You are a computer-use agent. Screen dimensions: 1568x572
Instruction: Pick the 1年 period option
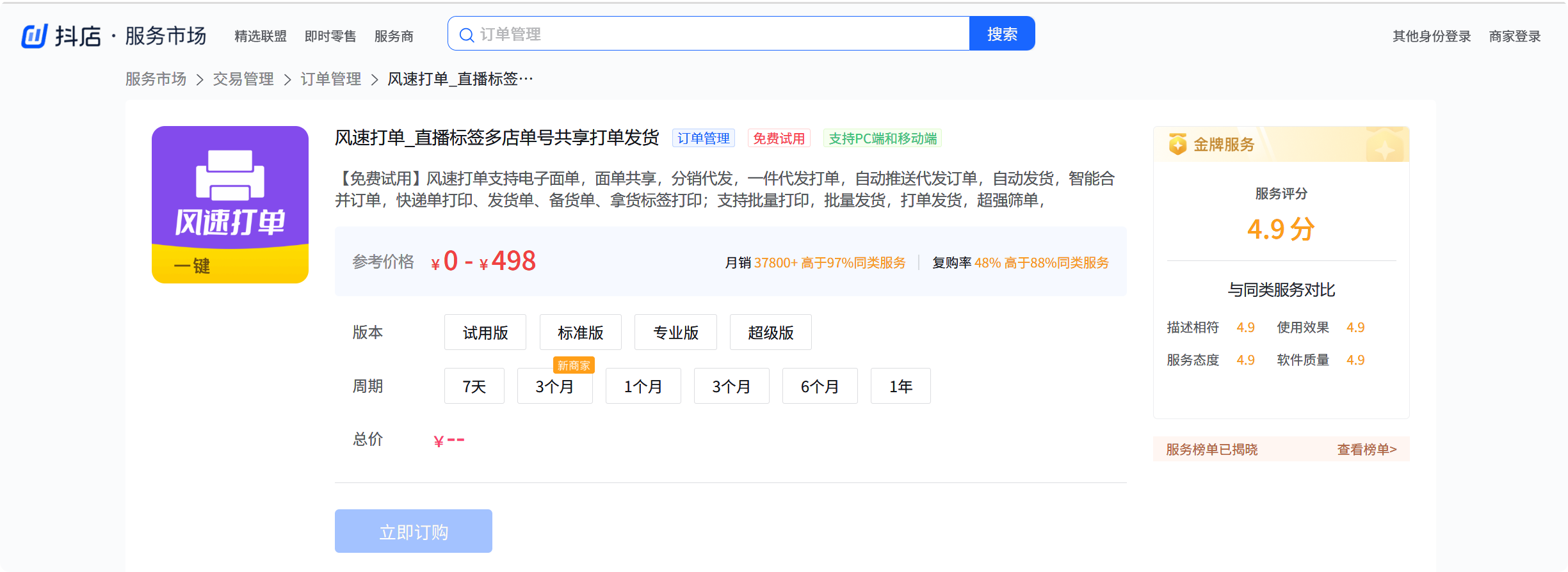pos(900,386)
